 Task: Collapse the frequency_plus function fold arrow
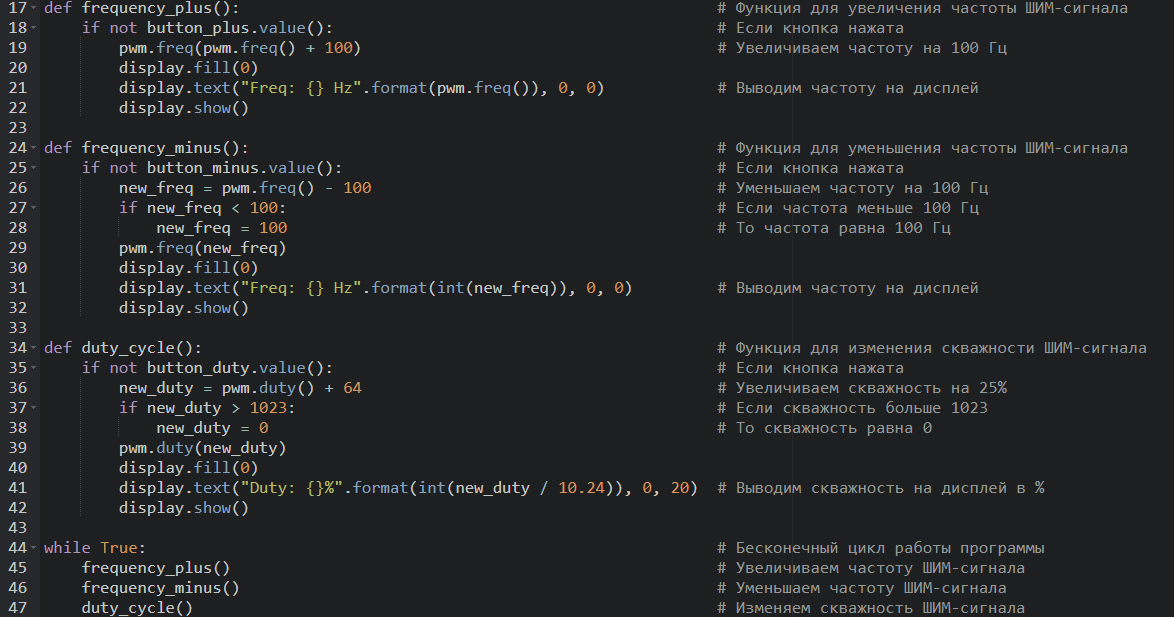34,8
